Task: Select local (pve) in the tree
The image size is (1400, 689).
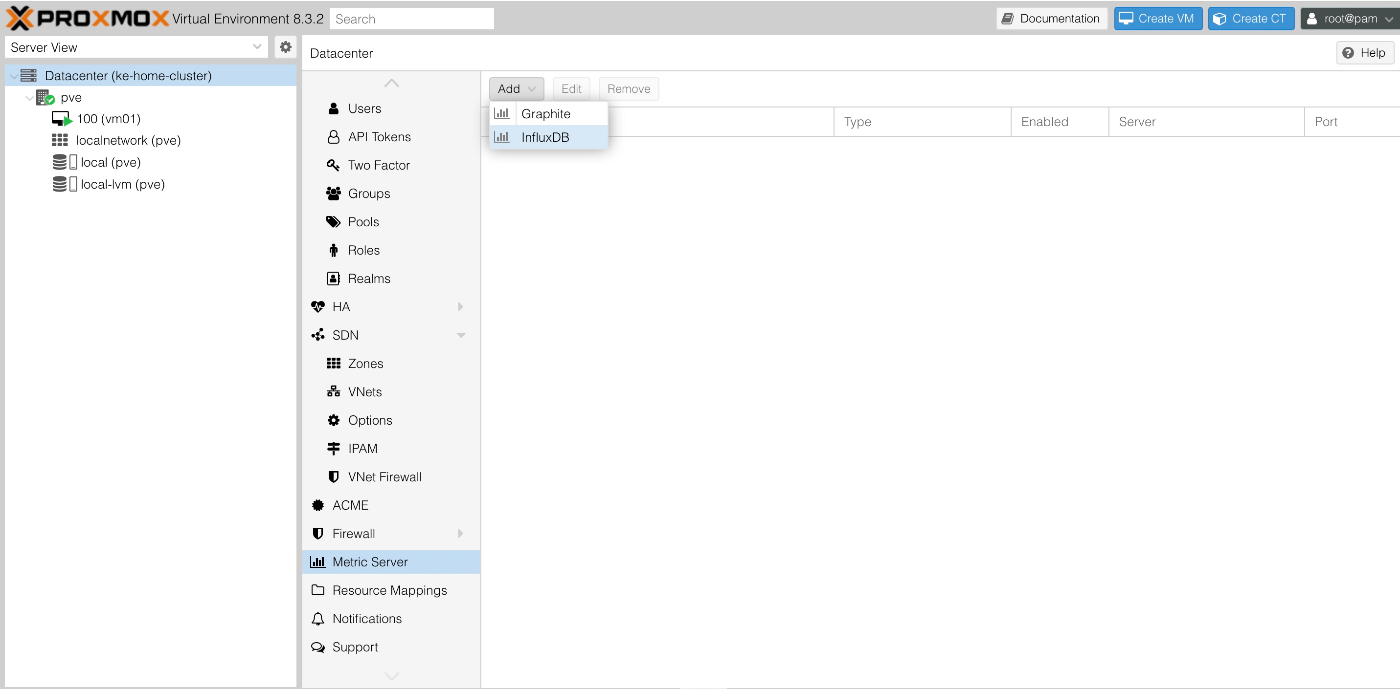Action: click(111, 163)
